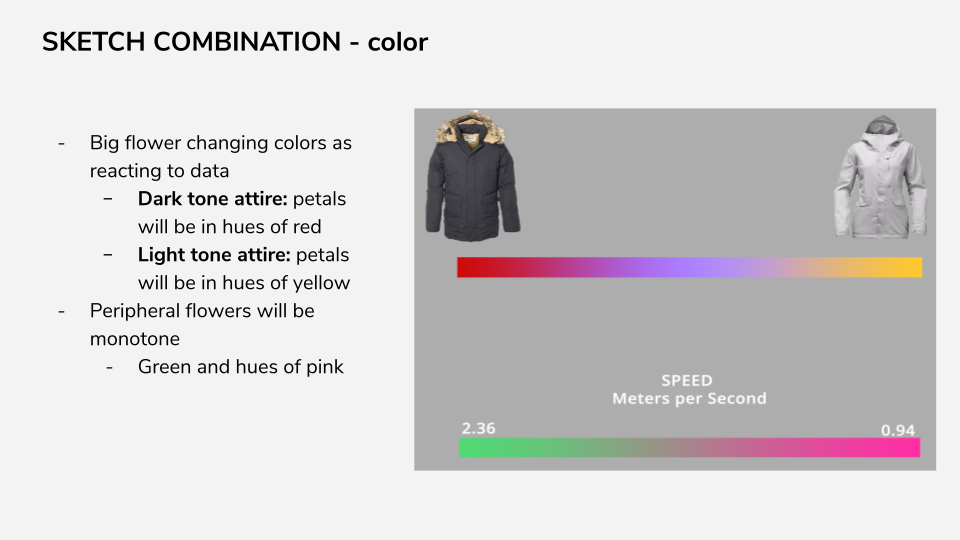Image resolution: width=960 pixels, height=540 pixels.
Task: Click the light gray jacket image
Action: click(880, 176)
